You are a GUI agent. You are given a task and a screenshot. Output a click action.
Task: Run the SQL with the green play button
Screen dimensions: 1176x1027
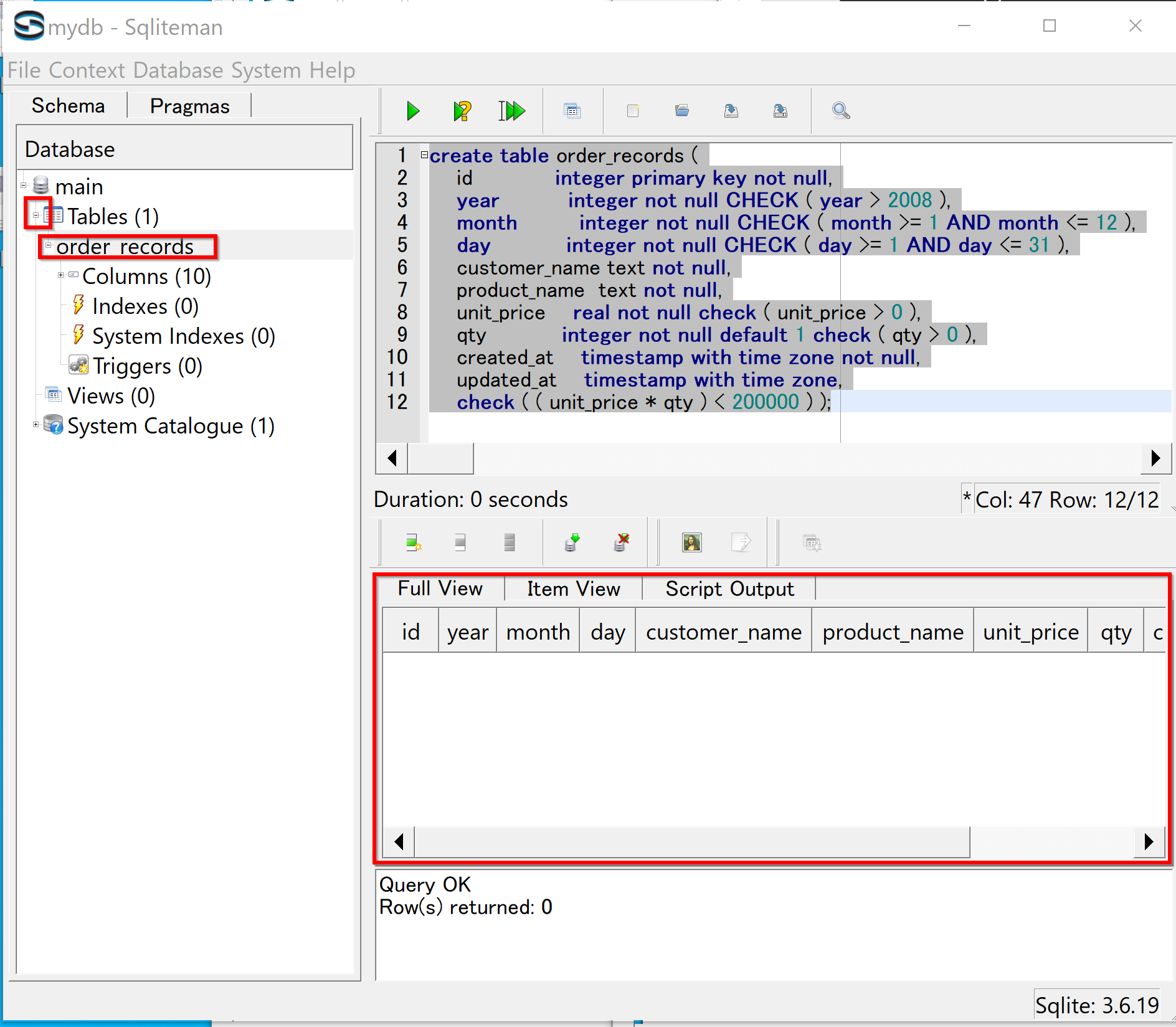pos(412,111)
